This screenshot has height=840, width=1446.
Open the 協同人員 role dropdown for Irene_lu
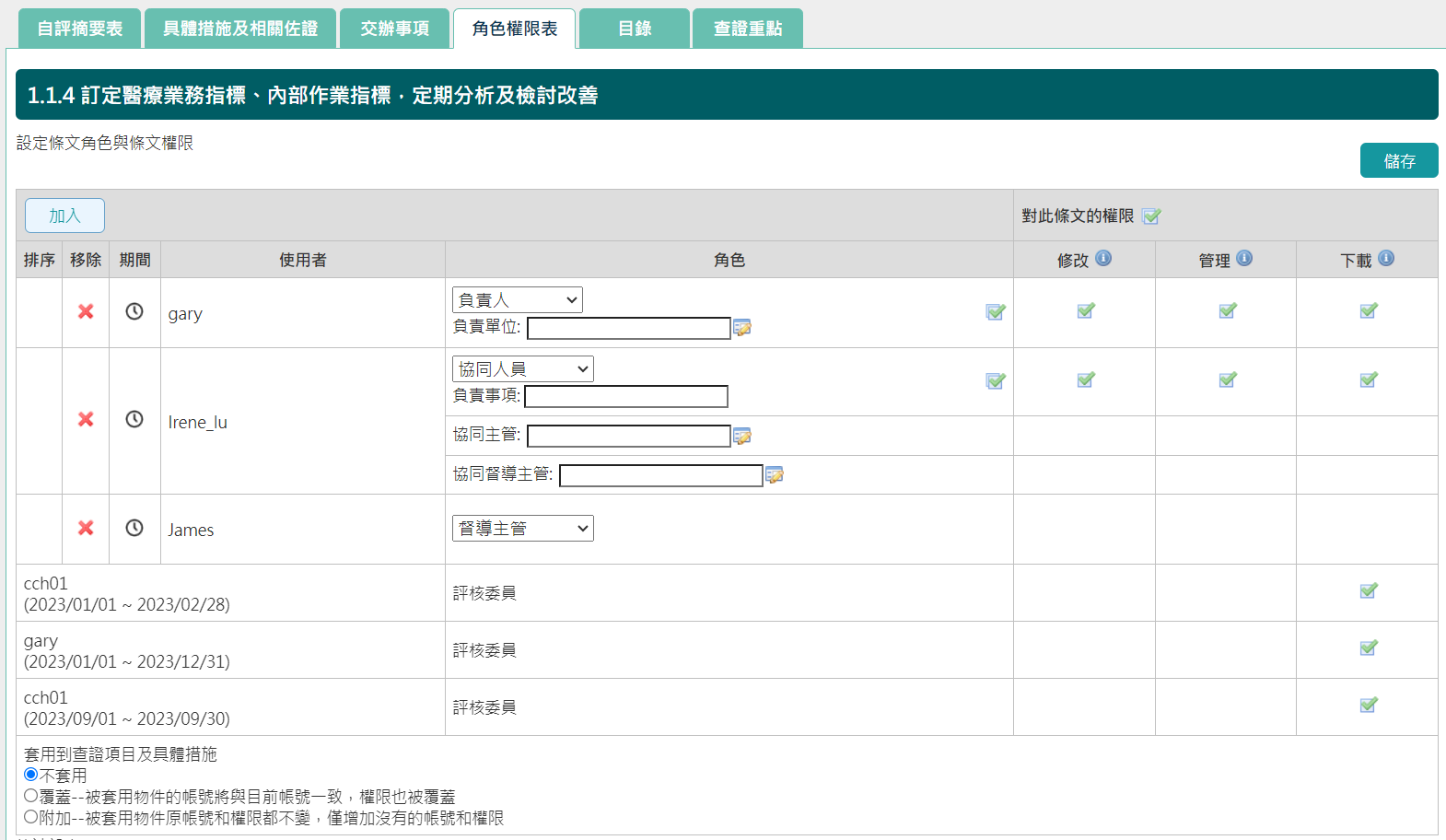522,369
